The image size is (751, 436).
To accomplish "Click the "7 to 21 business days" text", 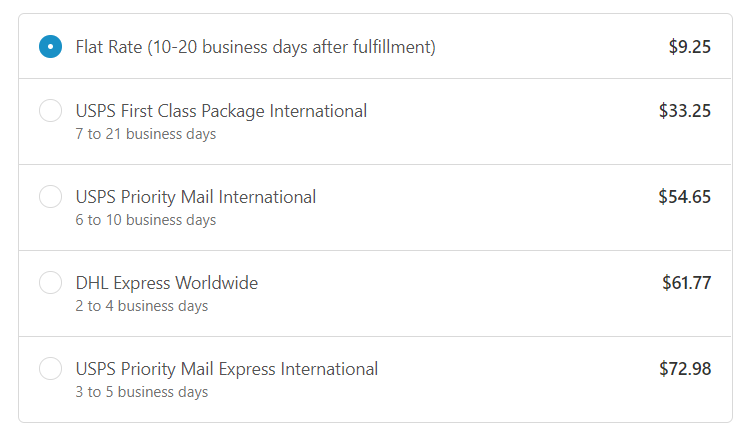I will [x=146, y=134].
